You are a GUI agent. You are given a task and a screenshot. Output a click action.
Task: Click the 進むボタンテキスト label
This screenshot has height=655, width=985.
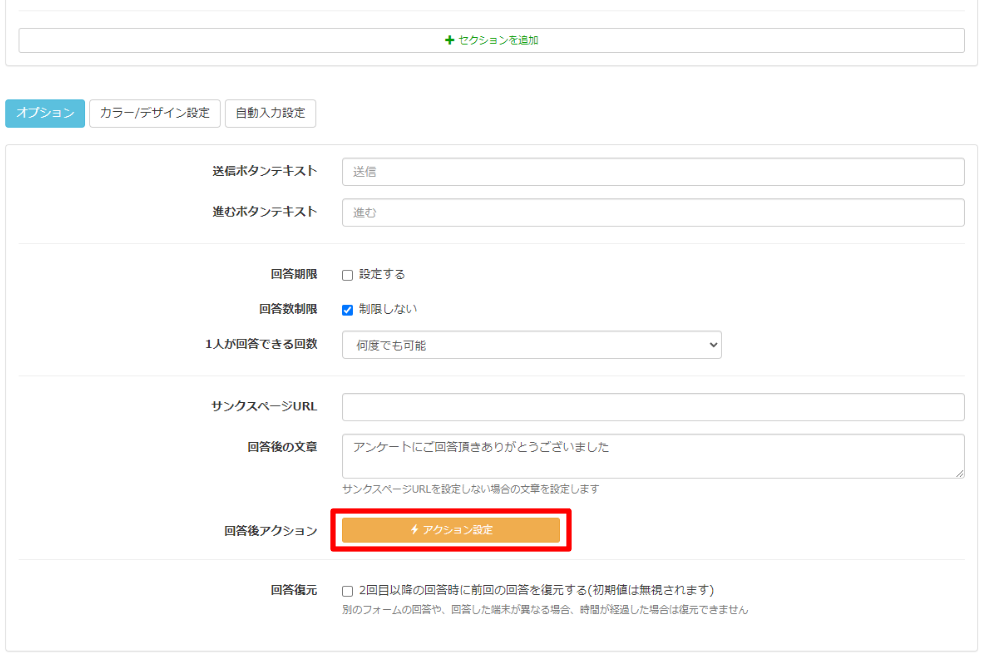[264, 212]
